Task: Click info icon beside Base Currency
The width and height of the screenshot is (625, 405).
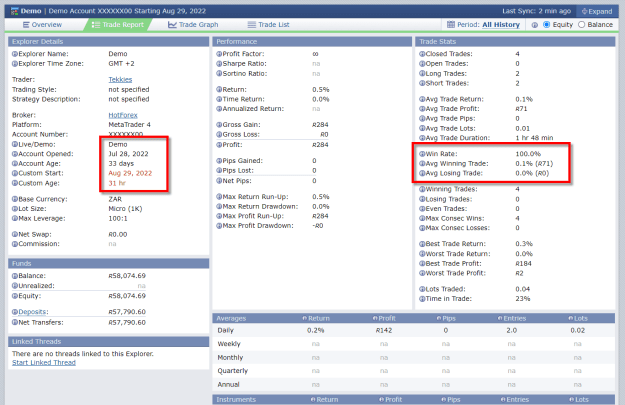Action: [x=15, y=199]
